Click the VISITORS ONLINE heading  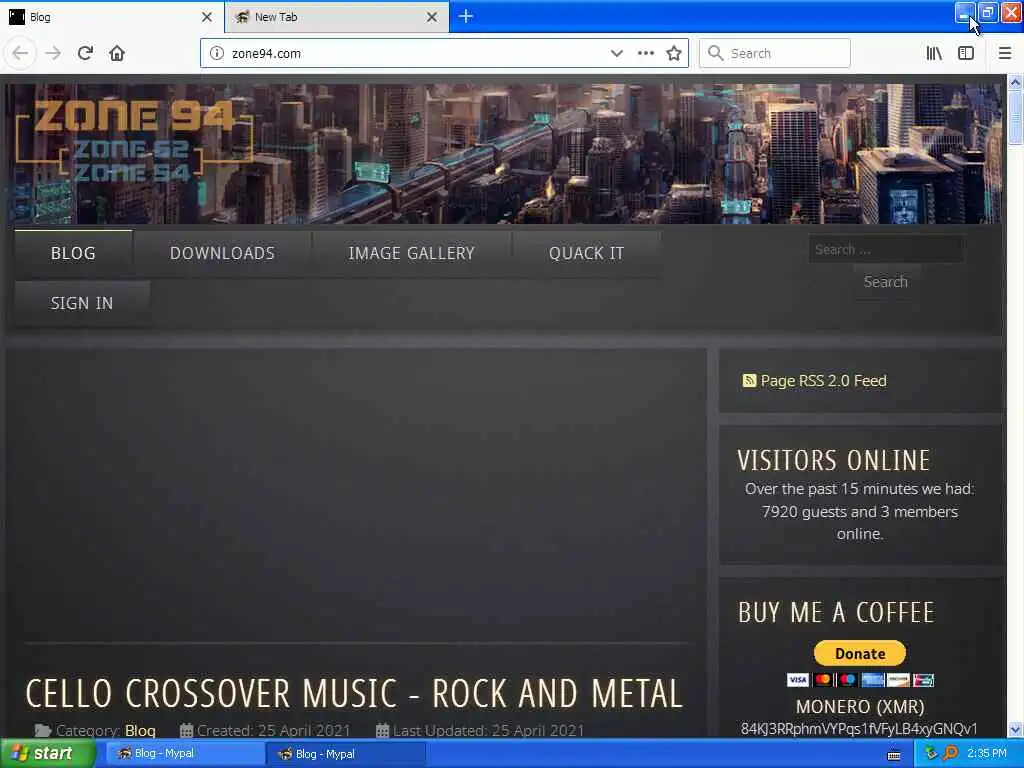pyautogui.click(x=833, y=460)
